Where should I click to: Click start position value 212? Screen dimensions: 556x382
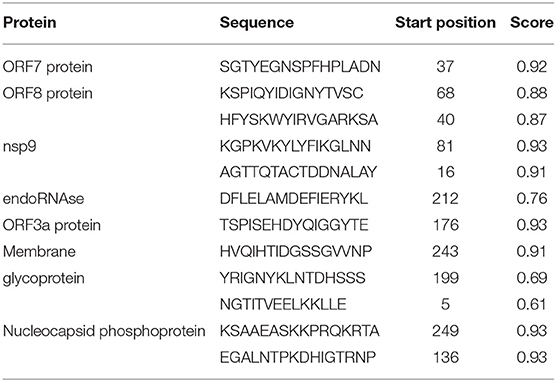pos(445,199)
